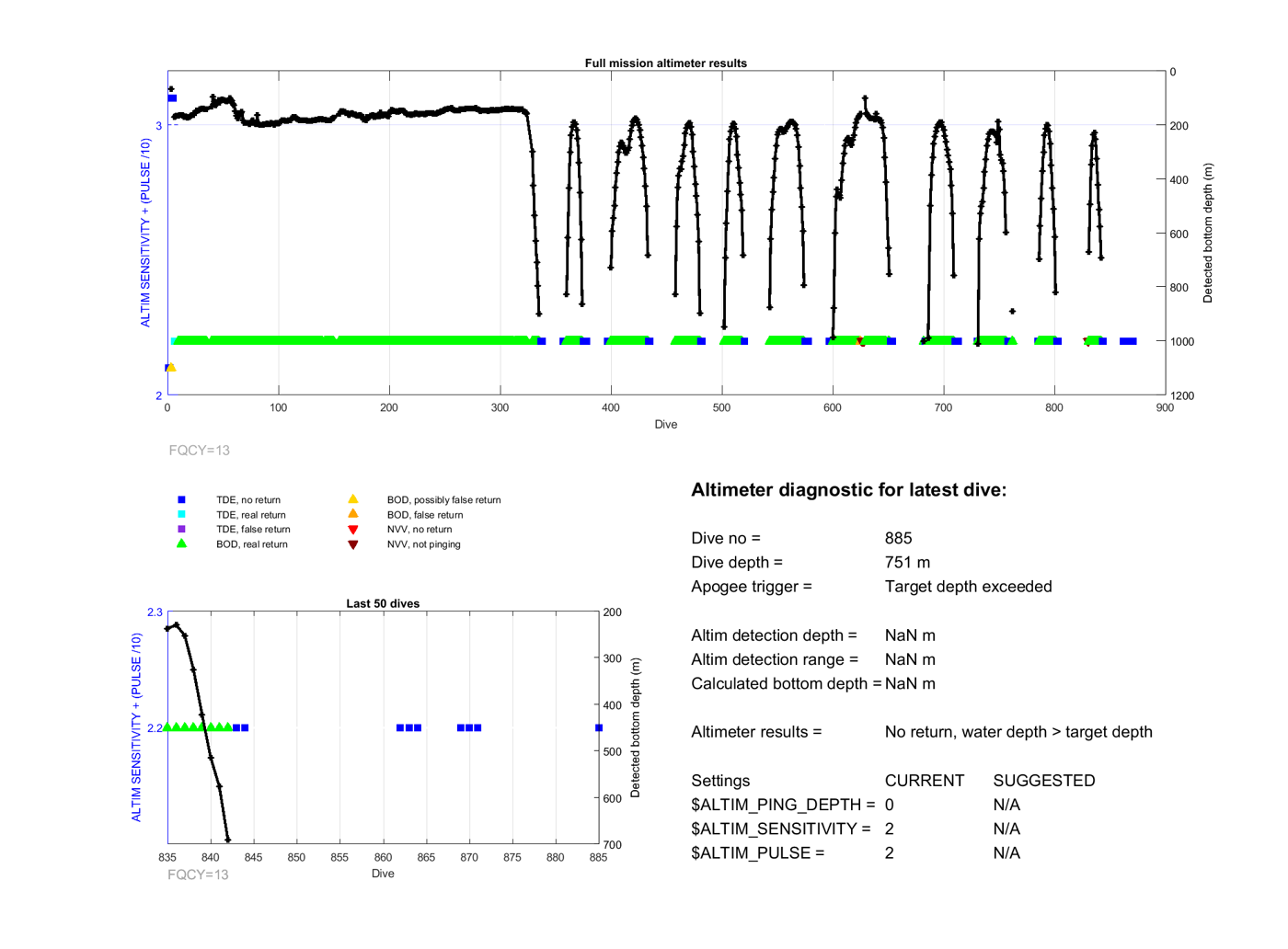Click 'Altimeter diagnostic for latest dive:' heading
1288x949 pixels.
(848, 490)
